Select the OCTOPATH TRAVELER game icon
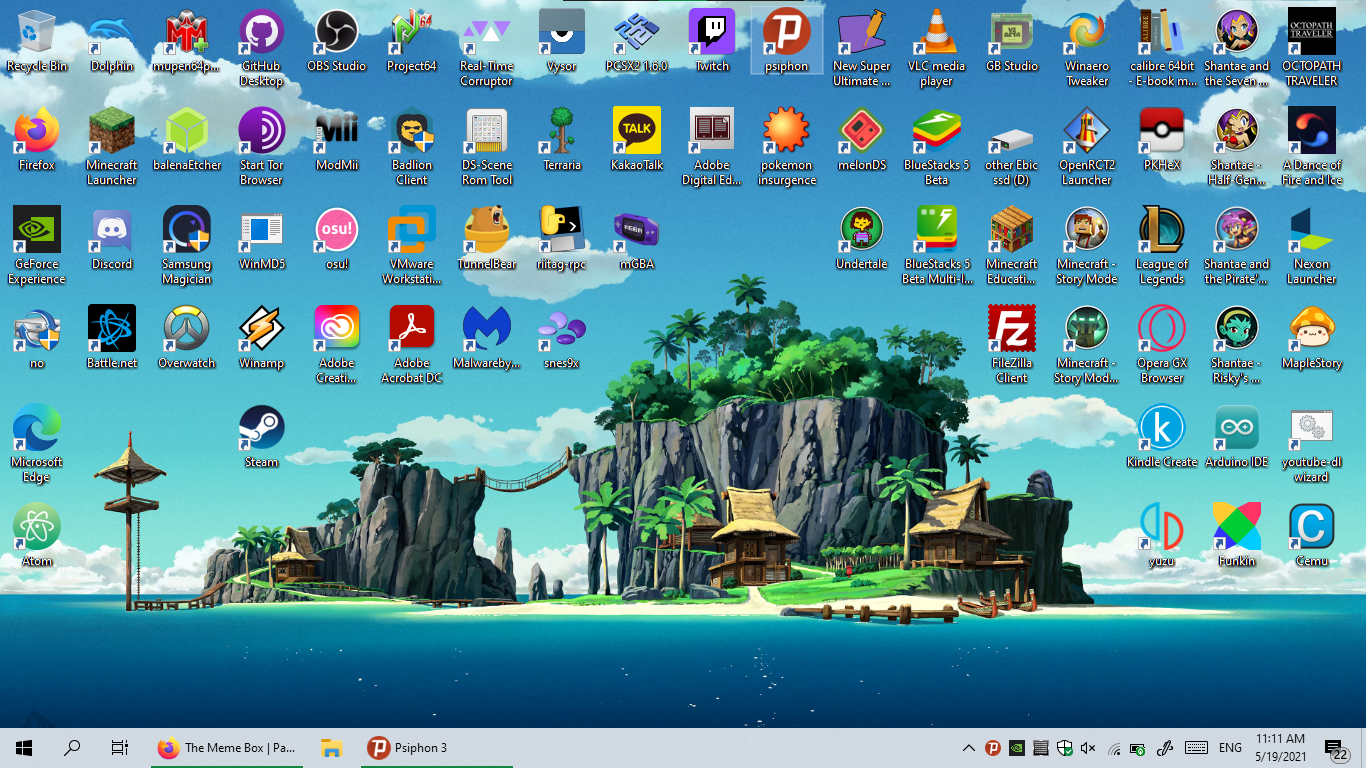This screenshot has height=768, width=1366. [x=1312, y=48]
